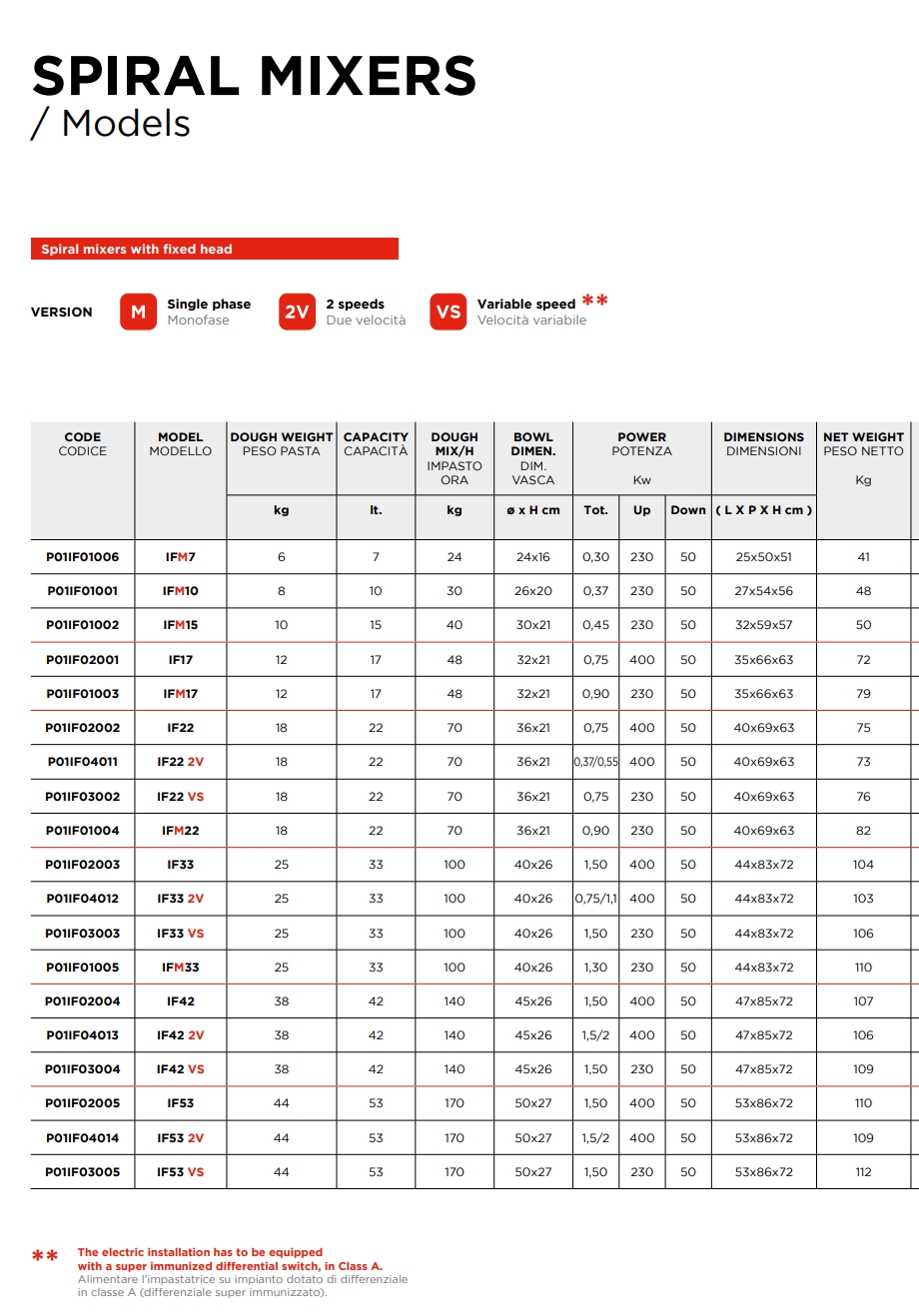Select the IF42 2V model cell

181,1035
